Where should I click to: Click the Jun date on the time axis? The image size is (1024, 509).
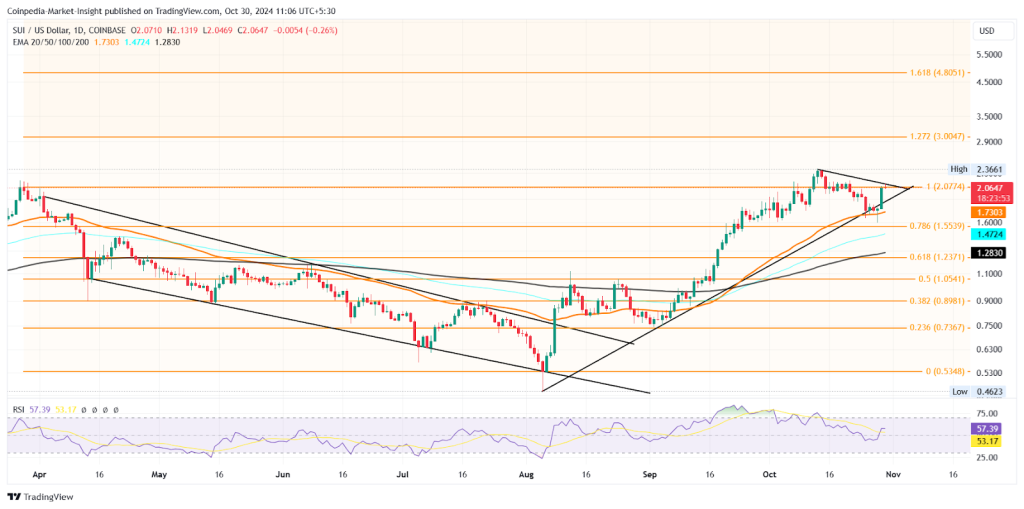[281, 476]
